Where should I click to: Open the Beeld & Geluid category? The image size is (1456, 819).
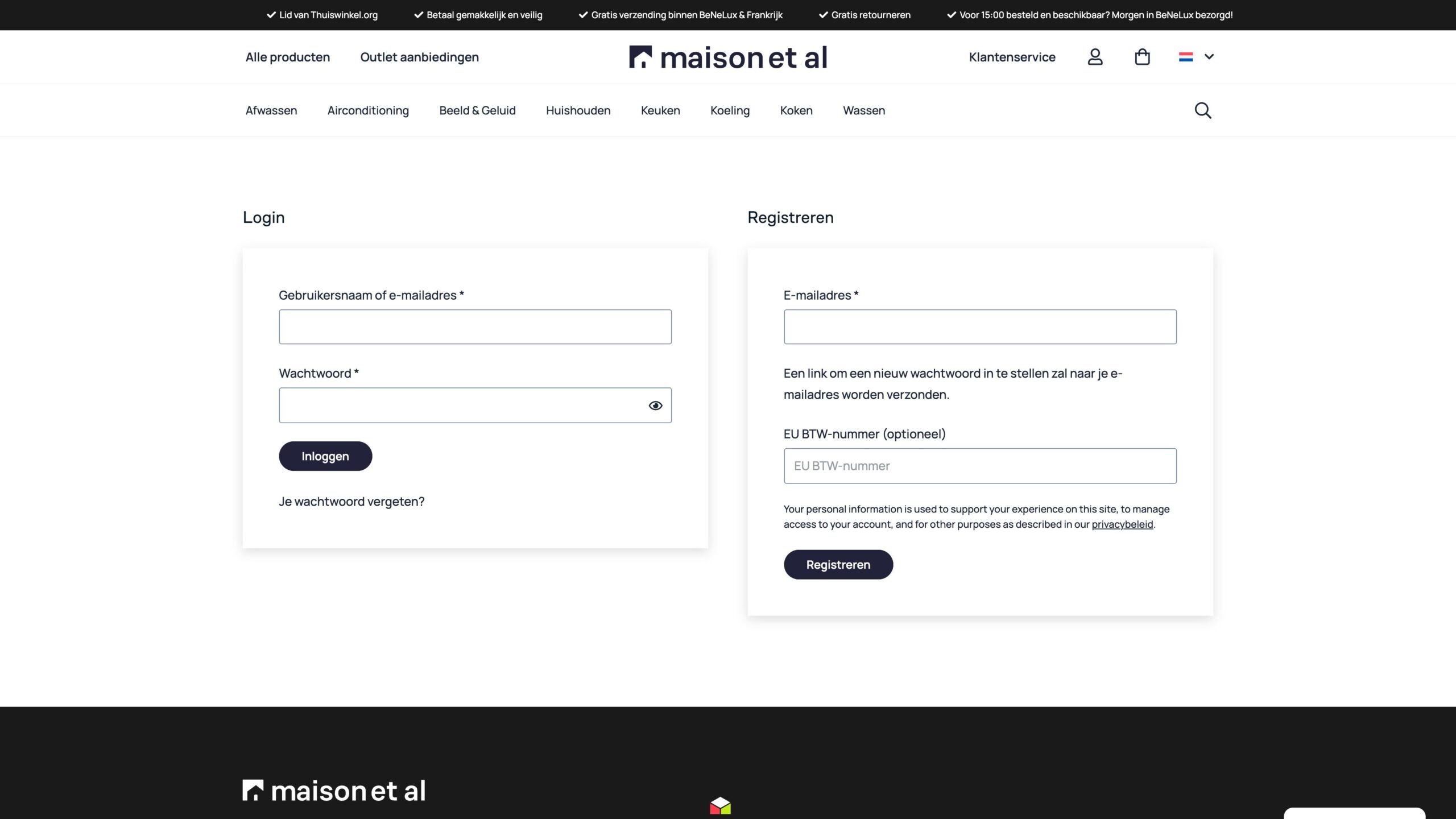(x=477, y=110)
